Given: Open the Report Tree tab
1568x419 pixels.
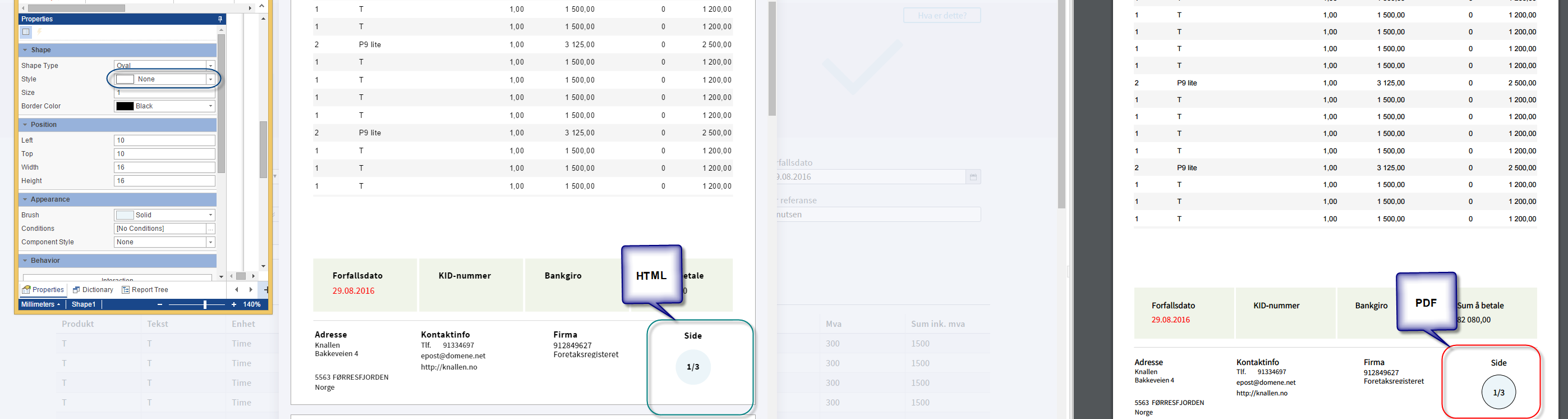Looking at the screenshot, I should click(x=145, y=290).
